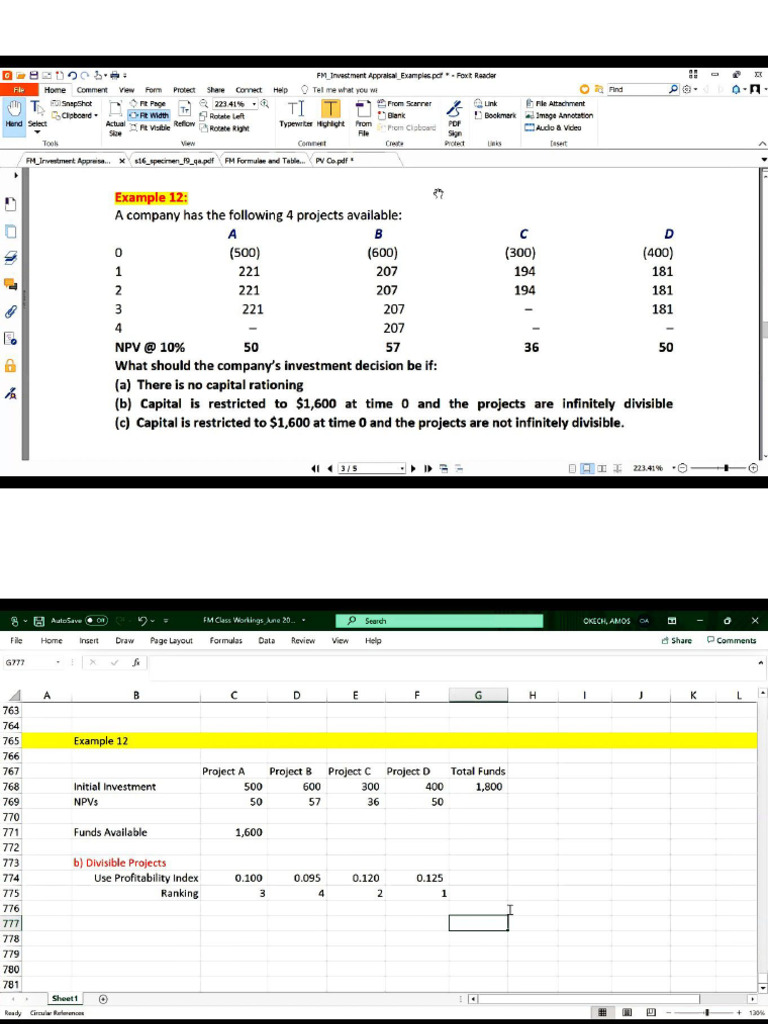Switch Excel to Page Break Preview
Viewport: 768px width, 1024px height.
pos(650,1013)
